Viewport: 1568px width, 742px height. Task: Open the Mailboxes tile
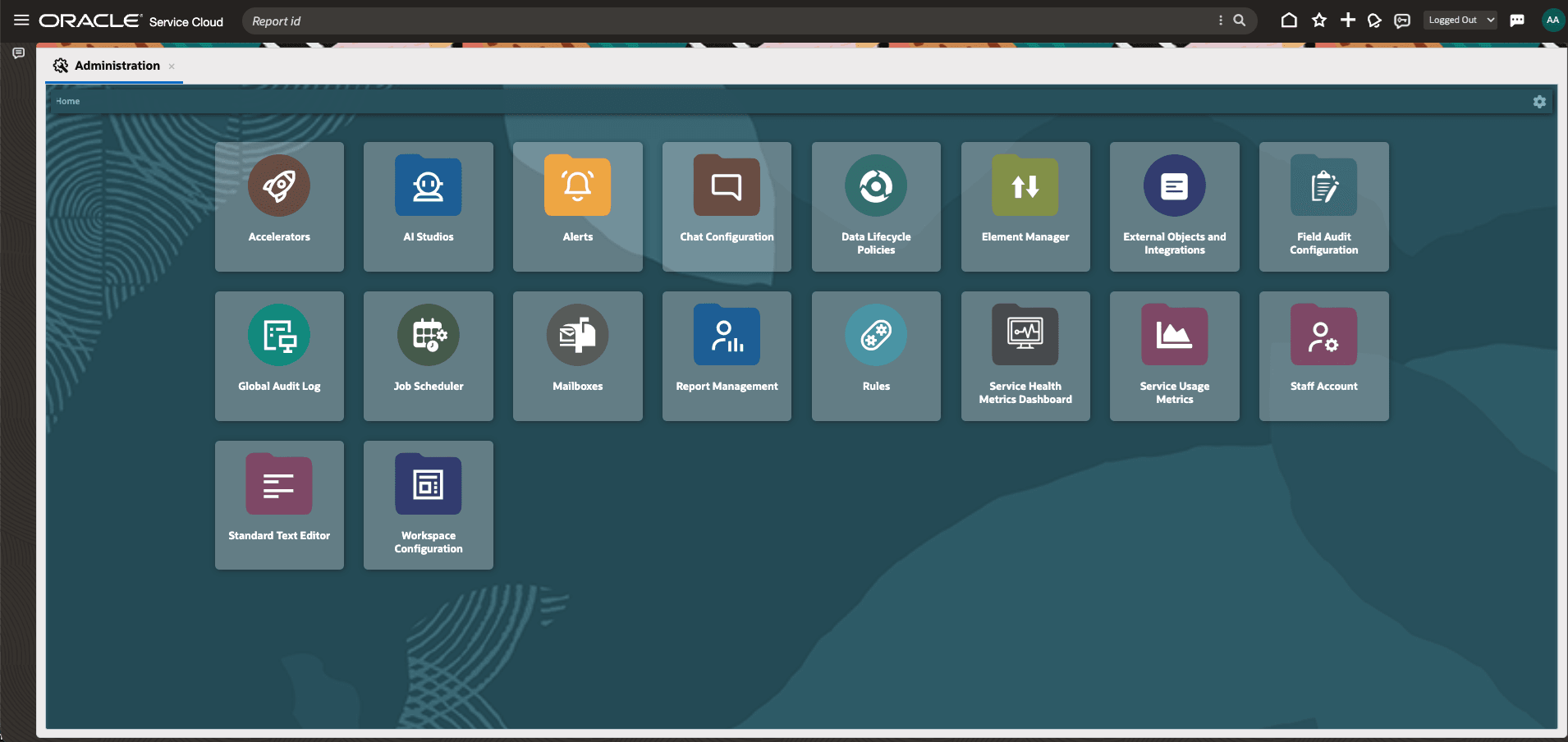pos(578,356)
